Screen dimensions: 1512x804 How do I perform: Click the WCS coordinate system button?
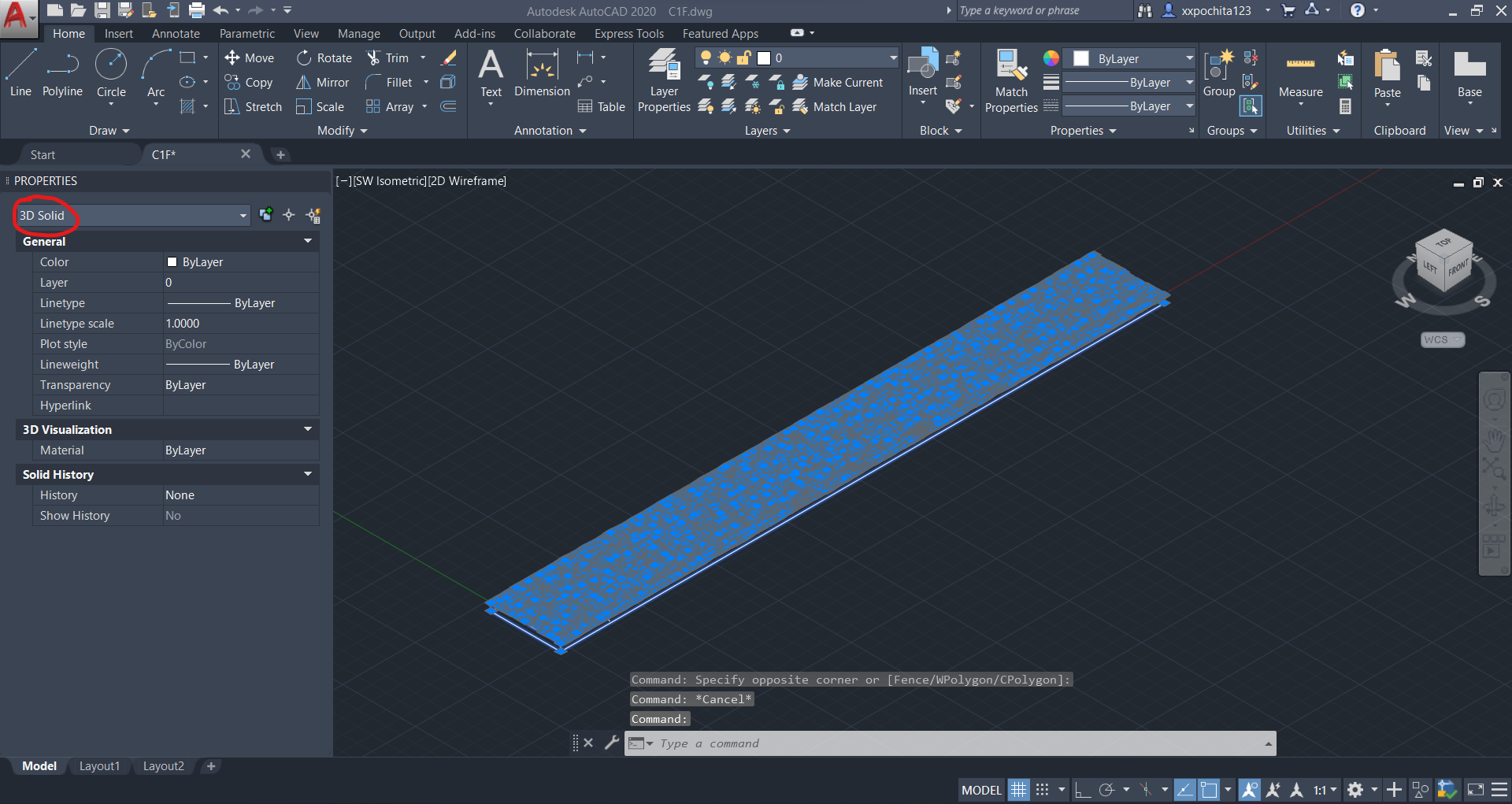click(x=1443, y=339)
